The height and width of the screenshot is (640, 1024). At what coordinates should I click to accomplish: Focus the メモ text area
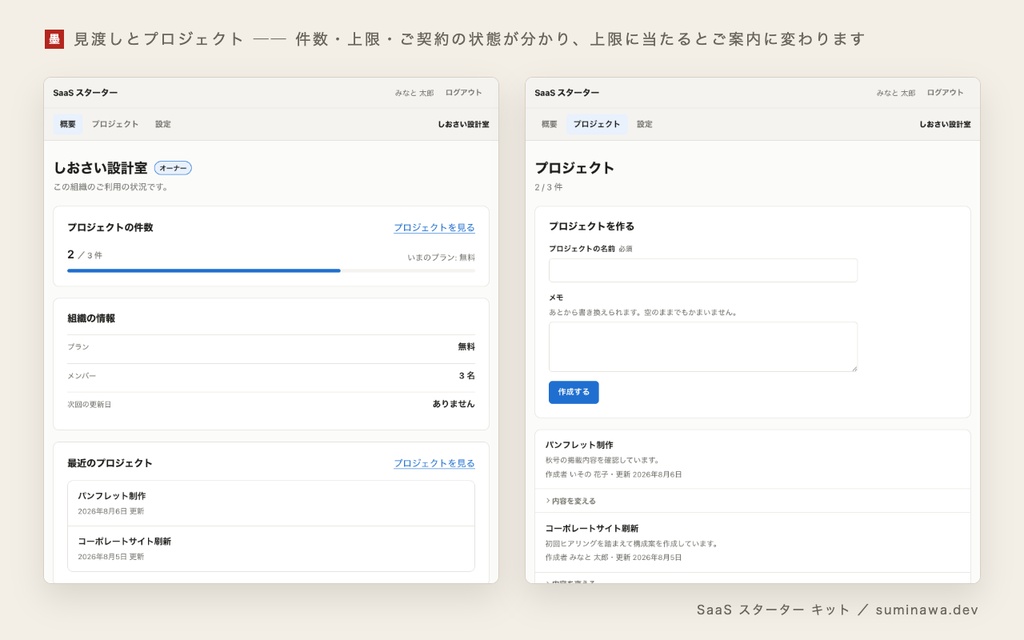tap(703, 347)
